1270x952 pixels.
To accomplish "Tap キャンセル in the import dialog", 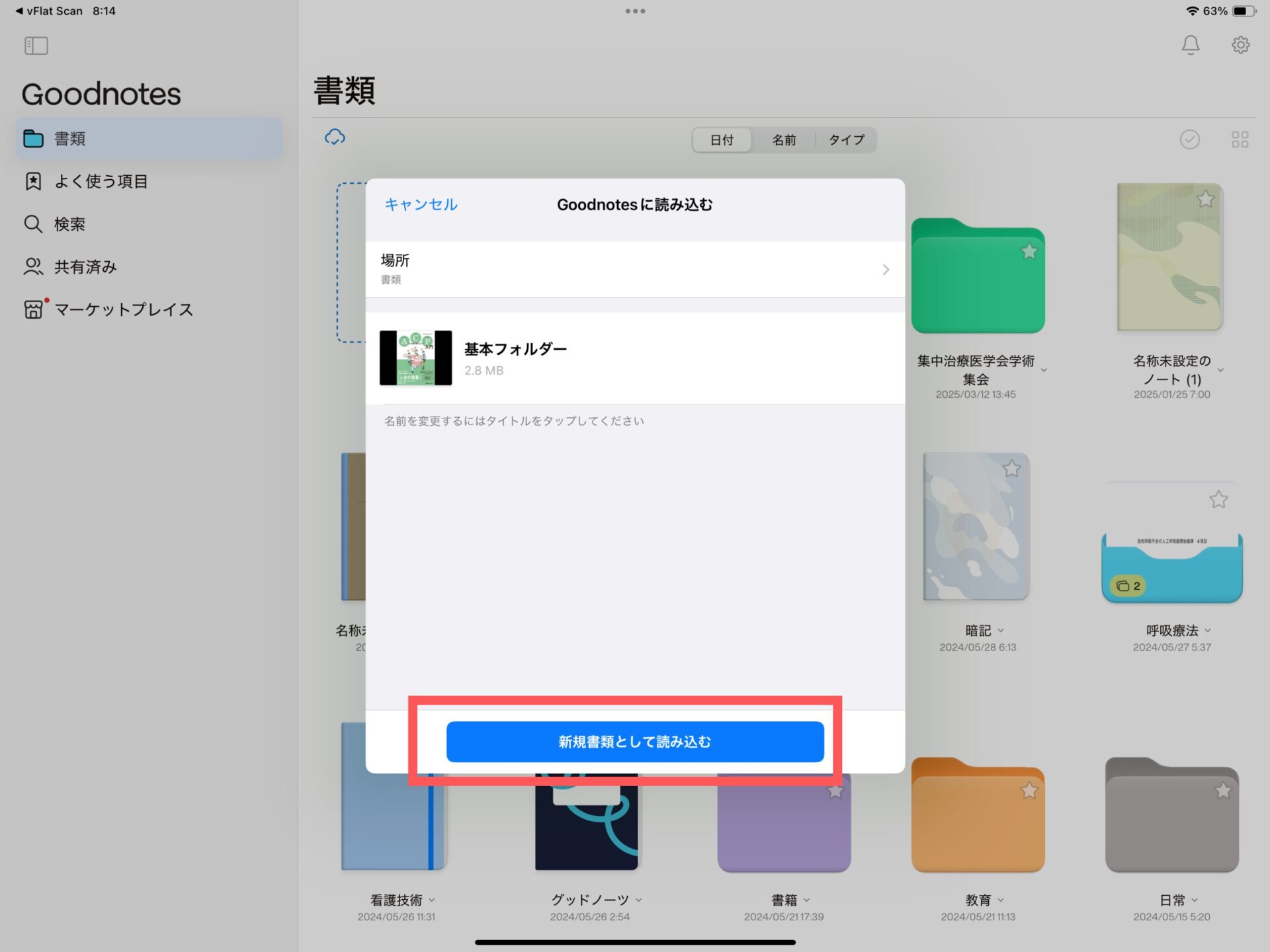I will click(x=421, y=204).
